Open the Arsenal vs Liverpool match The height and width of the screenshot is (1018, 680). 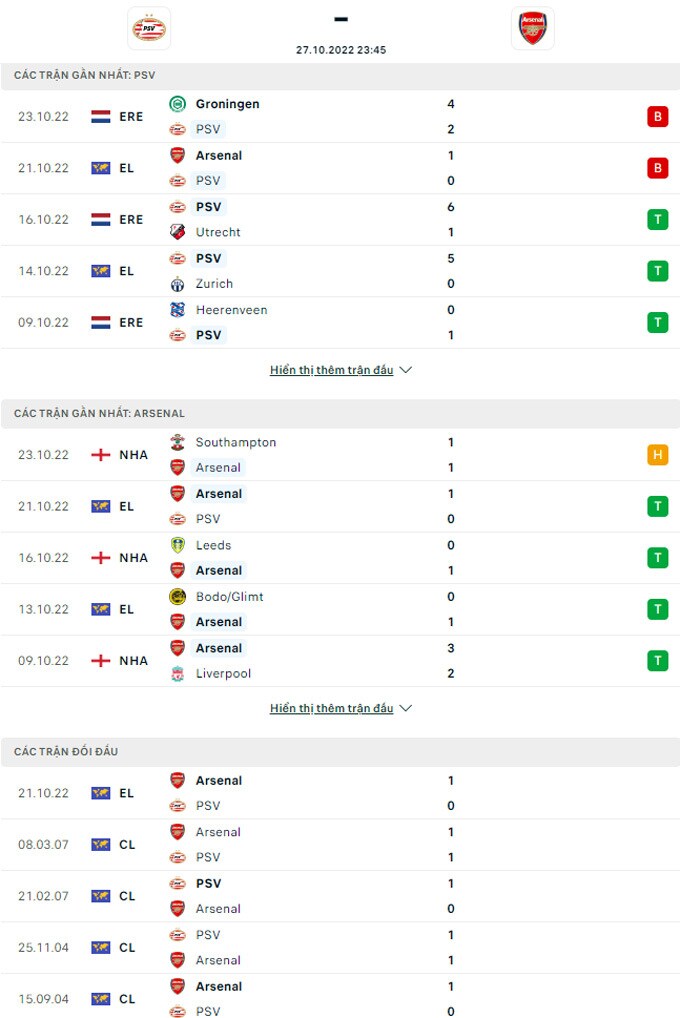(x=340, y=661)
